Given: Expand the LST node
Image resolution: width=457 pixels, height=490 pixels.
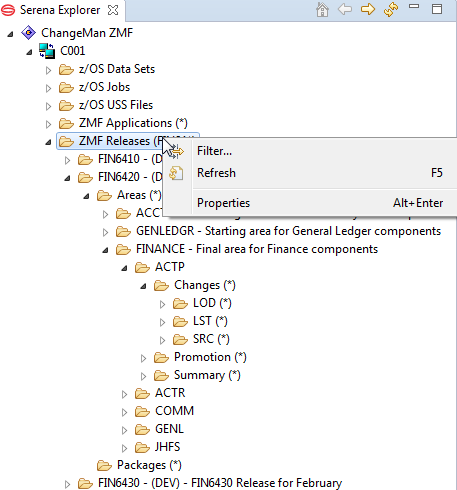Looking at the screenshot, I should pos(162,322).
